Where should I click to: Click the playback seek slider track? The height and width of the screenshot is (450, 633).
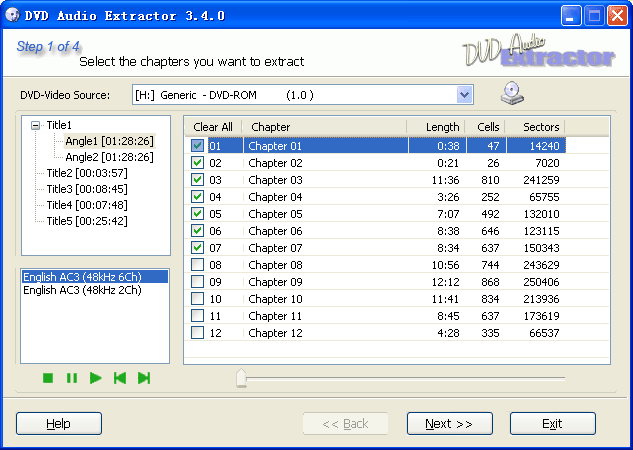pos(406,378)
